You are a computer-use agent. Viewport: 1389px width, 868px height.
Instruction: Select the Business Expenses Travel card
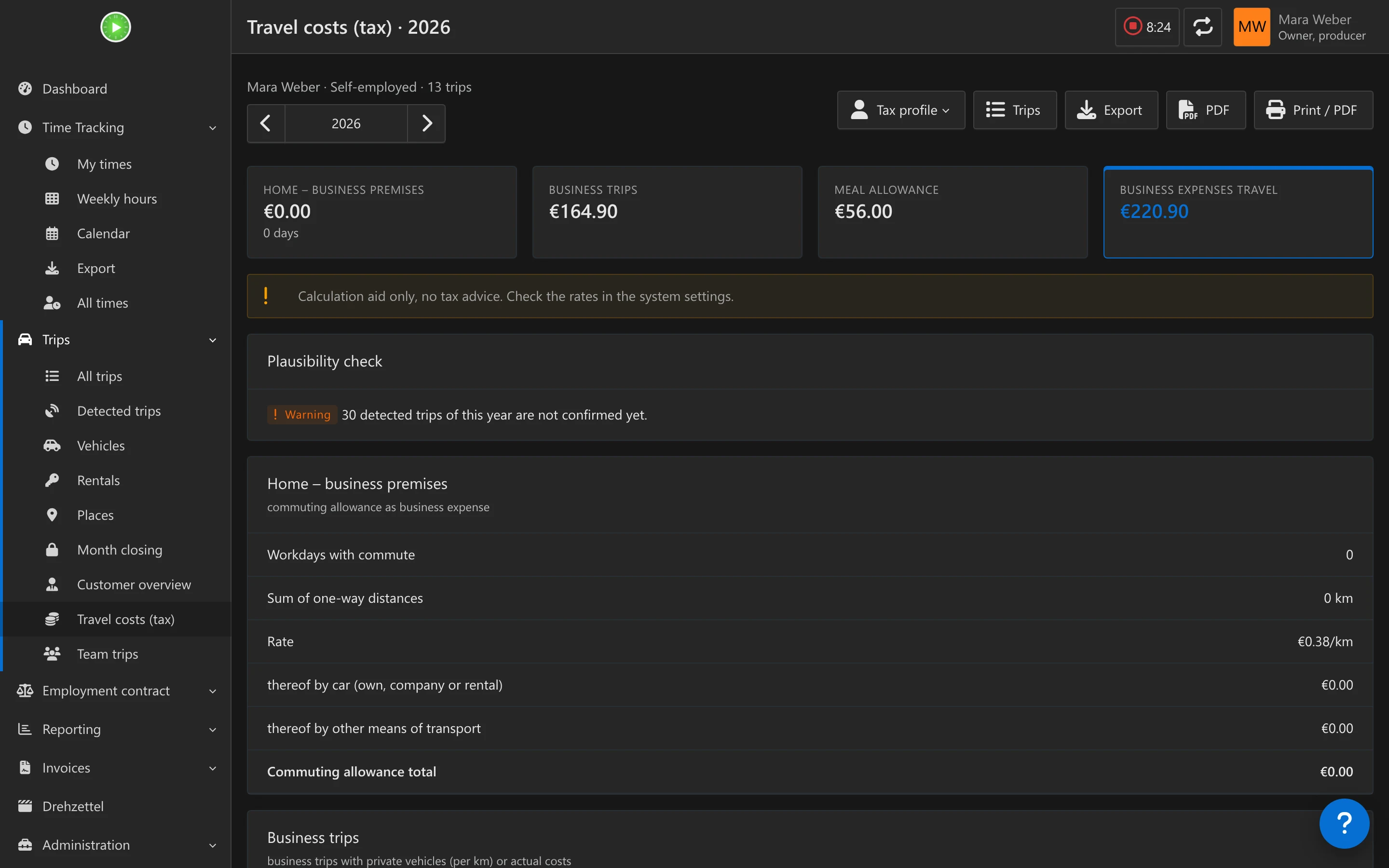(x=1238, y=212)
